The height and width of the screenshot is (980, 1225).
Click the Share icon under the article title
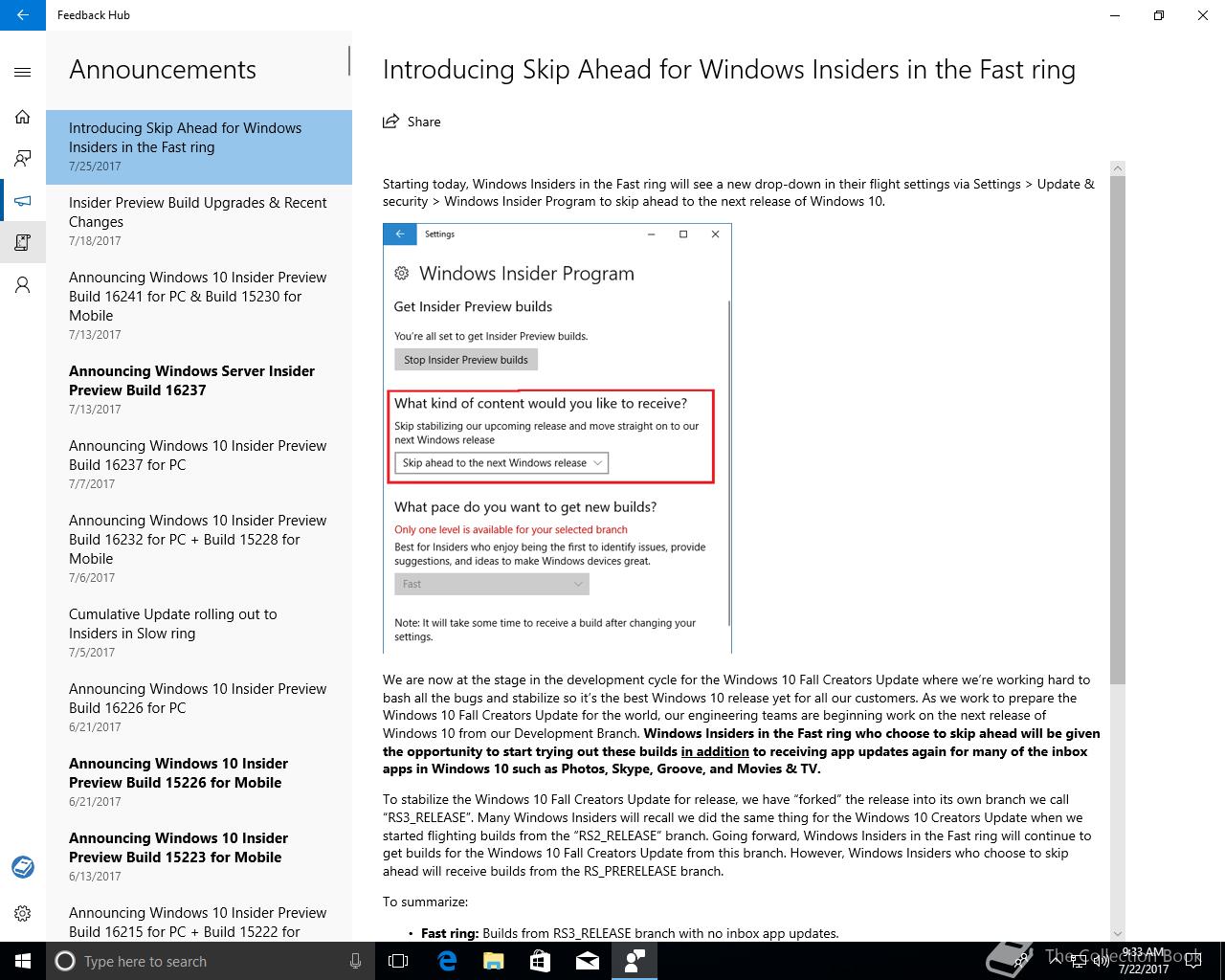point(390,122)
